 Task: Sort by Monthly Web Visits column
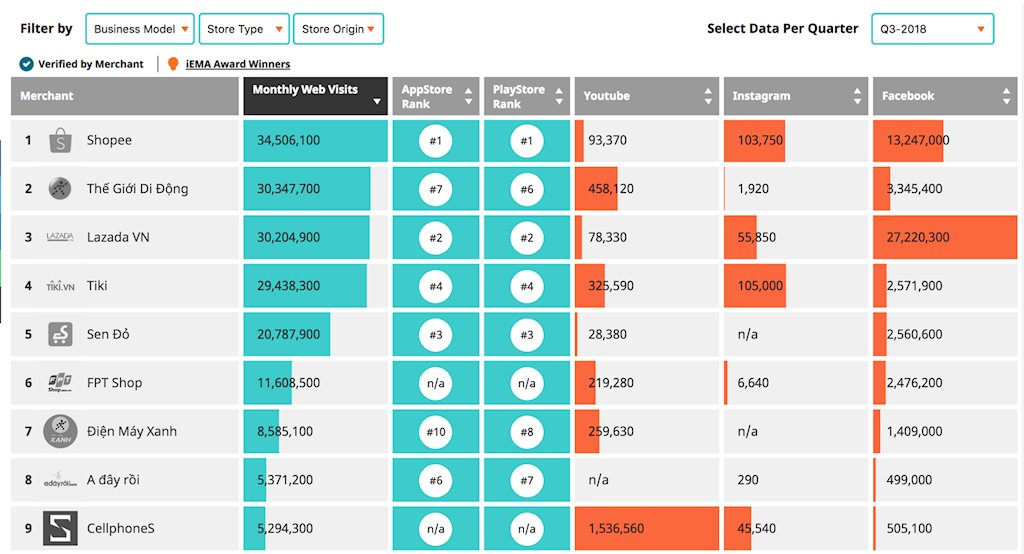coord(315,96)
